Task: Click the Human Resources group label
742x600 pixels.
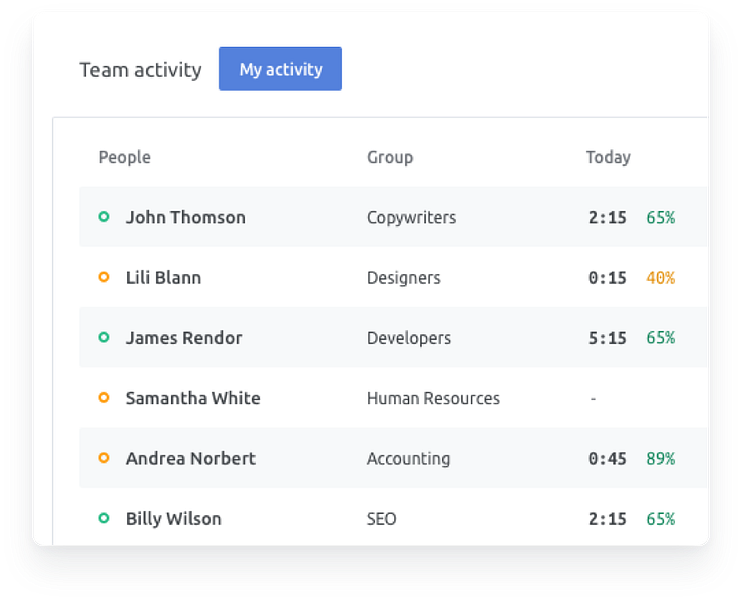Action: click(x=433, y=398)
